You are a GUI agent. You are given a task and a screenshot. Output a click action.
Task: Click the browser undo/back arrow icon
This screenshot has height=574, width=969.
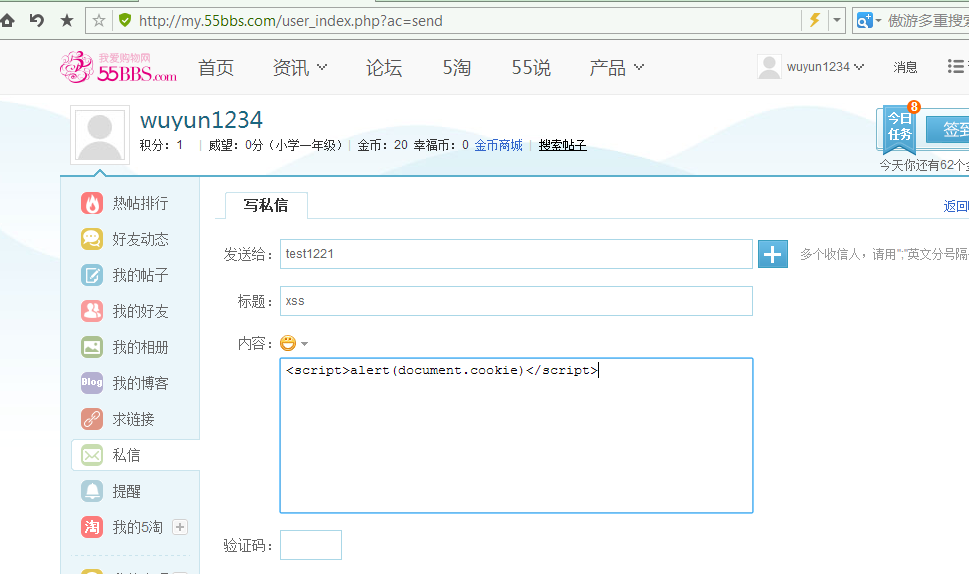pyautogui.click(x=36, y=20)
